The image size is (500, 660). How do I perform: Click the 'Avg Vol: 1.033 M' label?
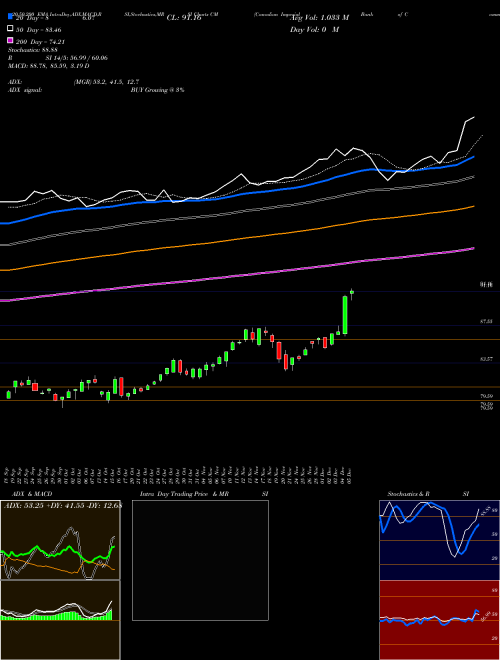point(319,18)
